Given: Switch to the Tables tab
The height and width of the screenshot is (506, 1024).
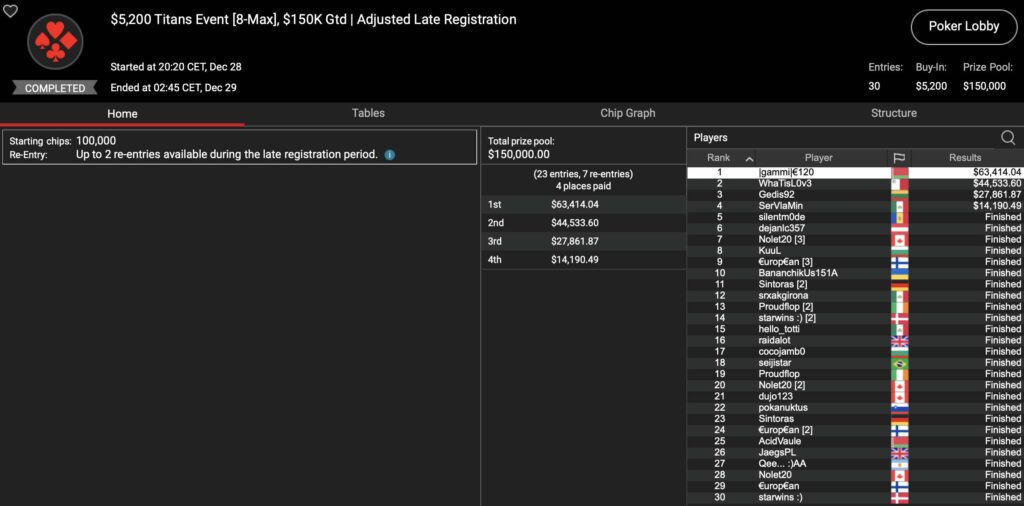Looking at the screenshot, I should tap(368, 113).
